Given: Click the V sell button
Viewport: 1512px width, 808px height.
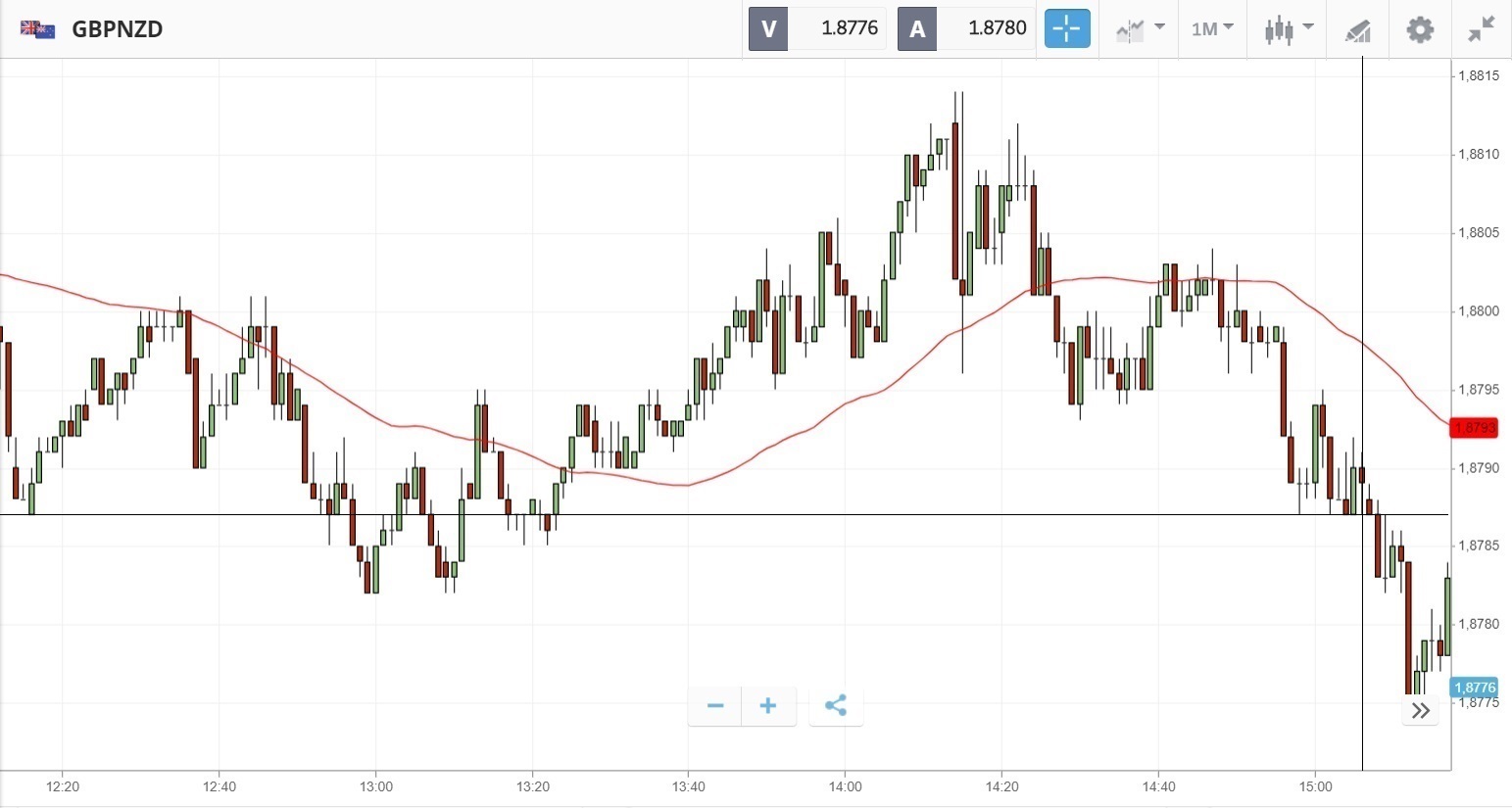Looking at the screenshot, I should tap(768, 28).
